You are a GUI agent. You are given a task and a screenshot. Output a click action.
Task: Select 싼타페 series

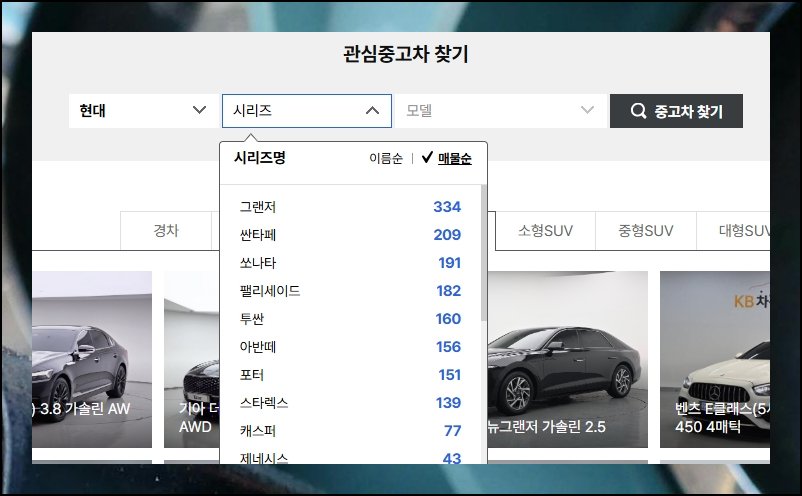(x=350, y=235)
